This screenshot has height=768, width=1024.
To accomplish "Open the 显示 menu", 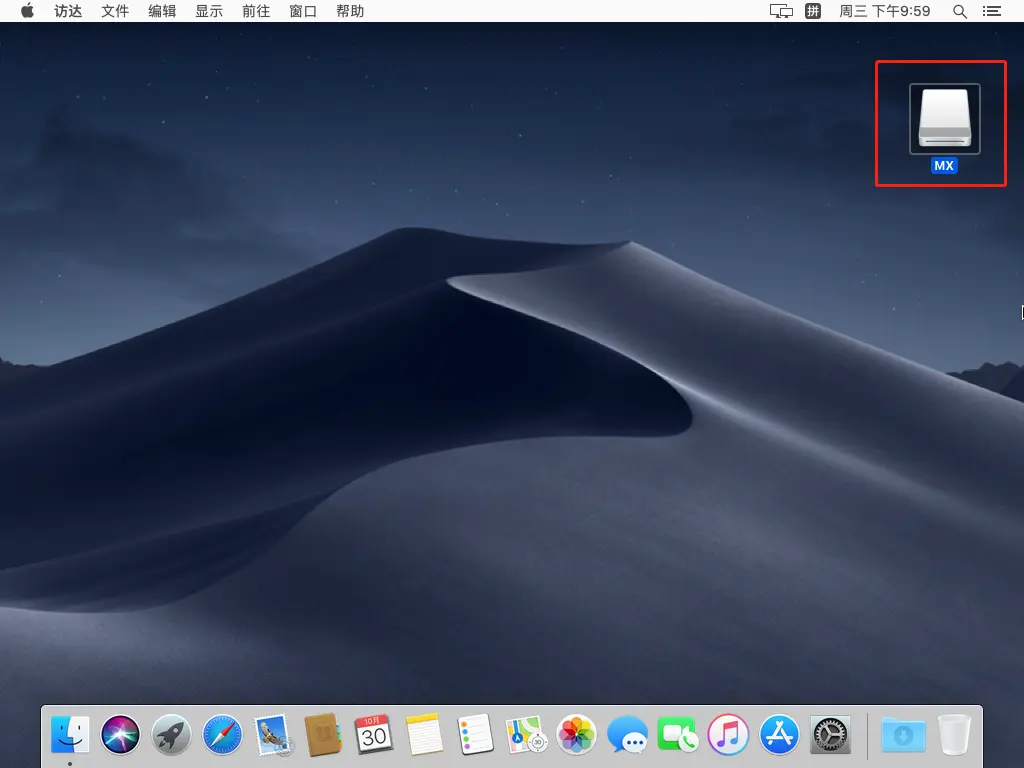I will tap(209, 11).
